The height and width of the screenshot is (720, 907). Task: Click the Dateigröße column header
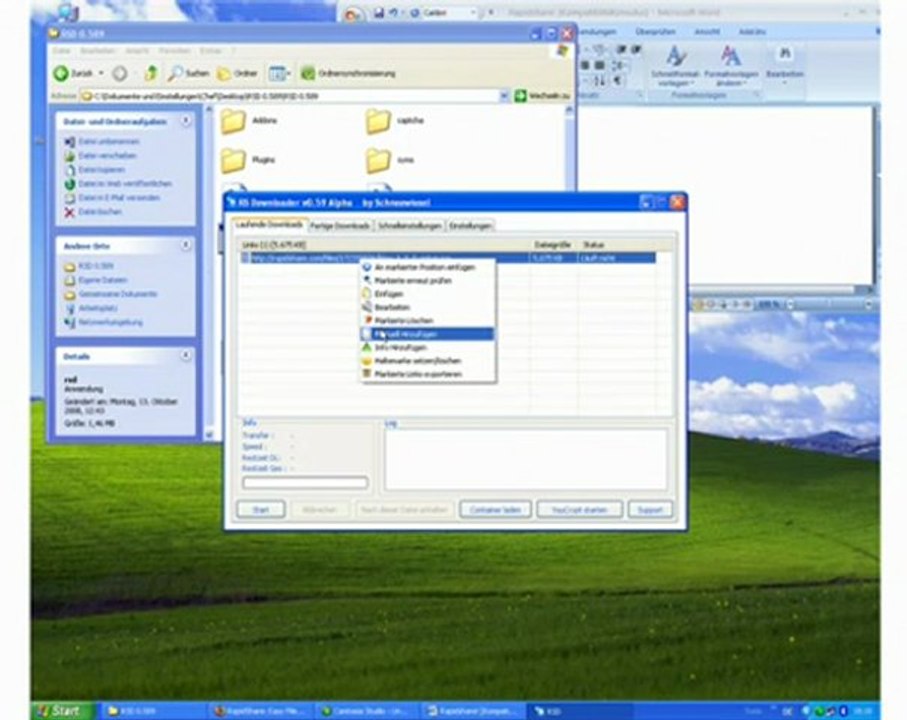(553, 245)
